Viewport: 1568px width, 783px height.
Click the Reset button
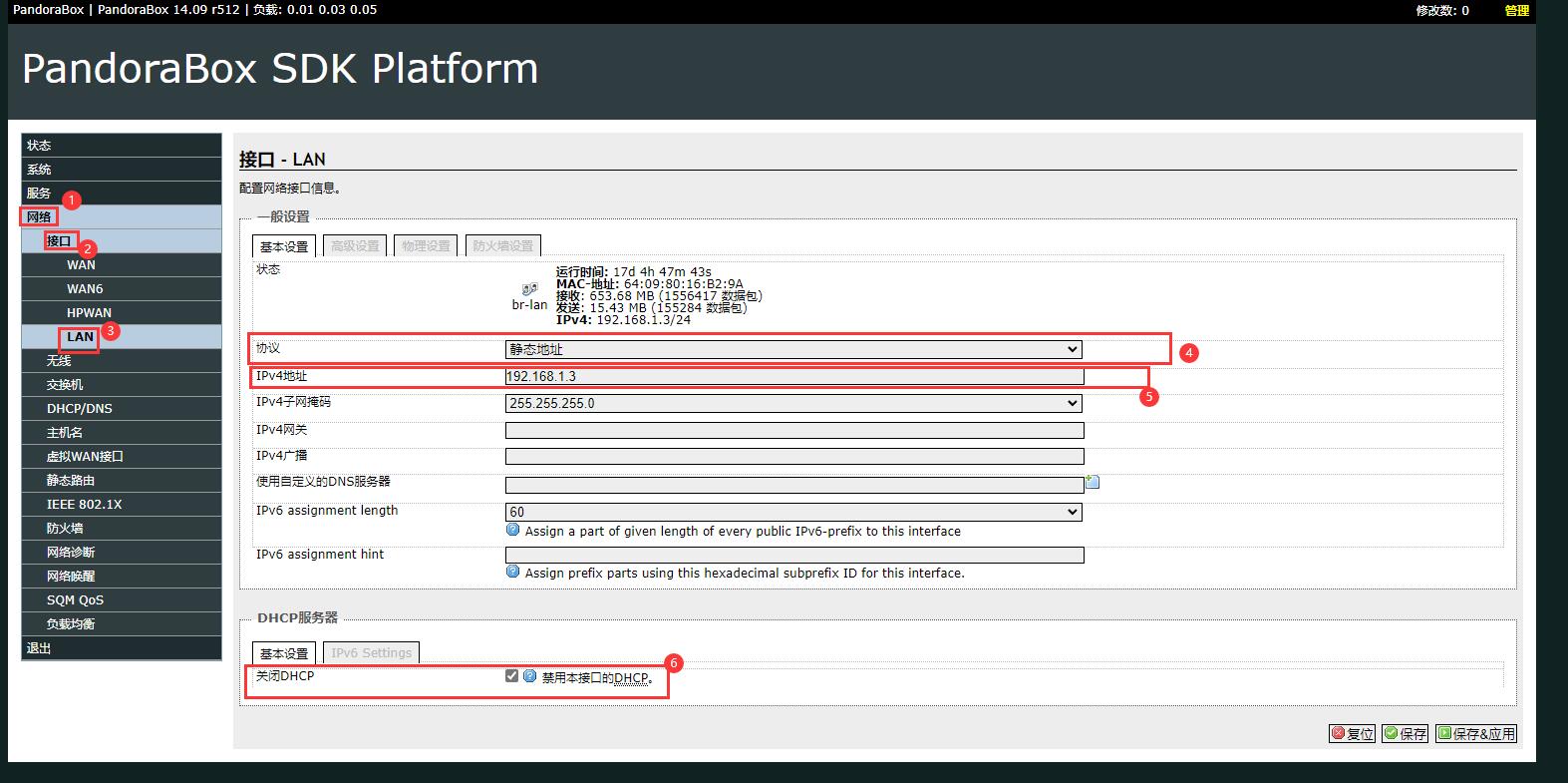click(1353, 734)
